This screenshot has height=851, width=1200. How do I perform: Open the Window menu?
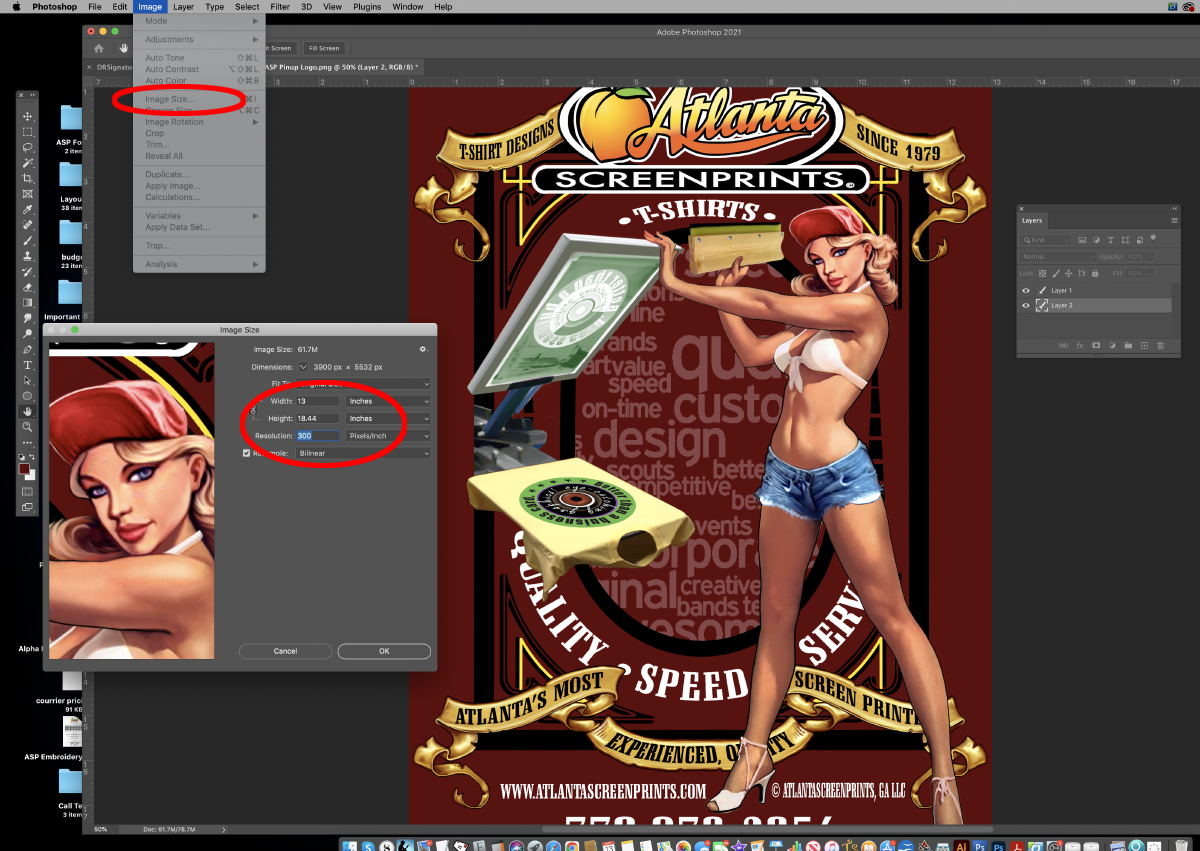pyautogui.click(x=407, y=6)
